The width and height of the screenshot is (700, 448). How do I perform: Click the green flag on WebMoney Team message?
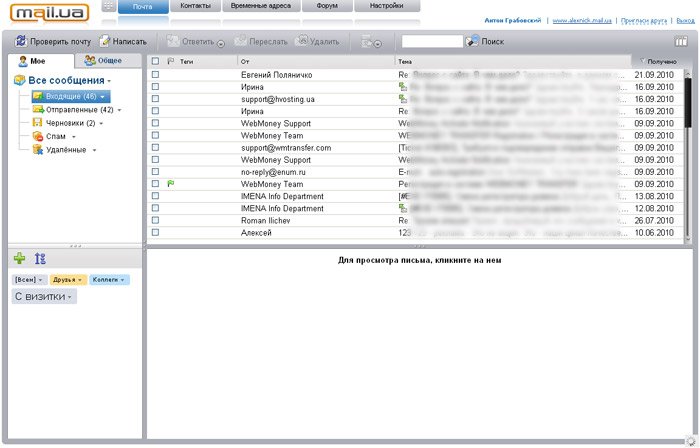click(171, 184)
